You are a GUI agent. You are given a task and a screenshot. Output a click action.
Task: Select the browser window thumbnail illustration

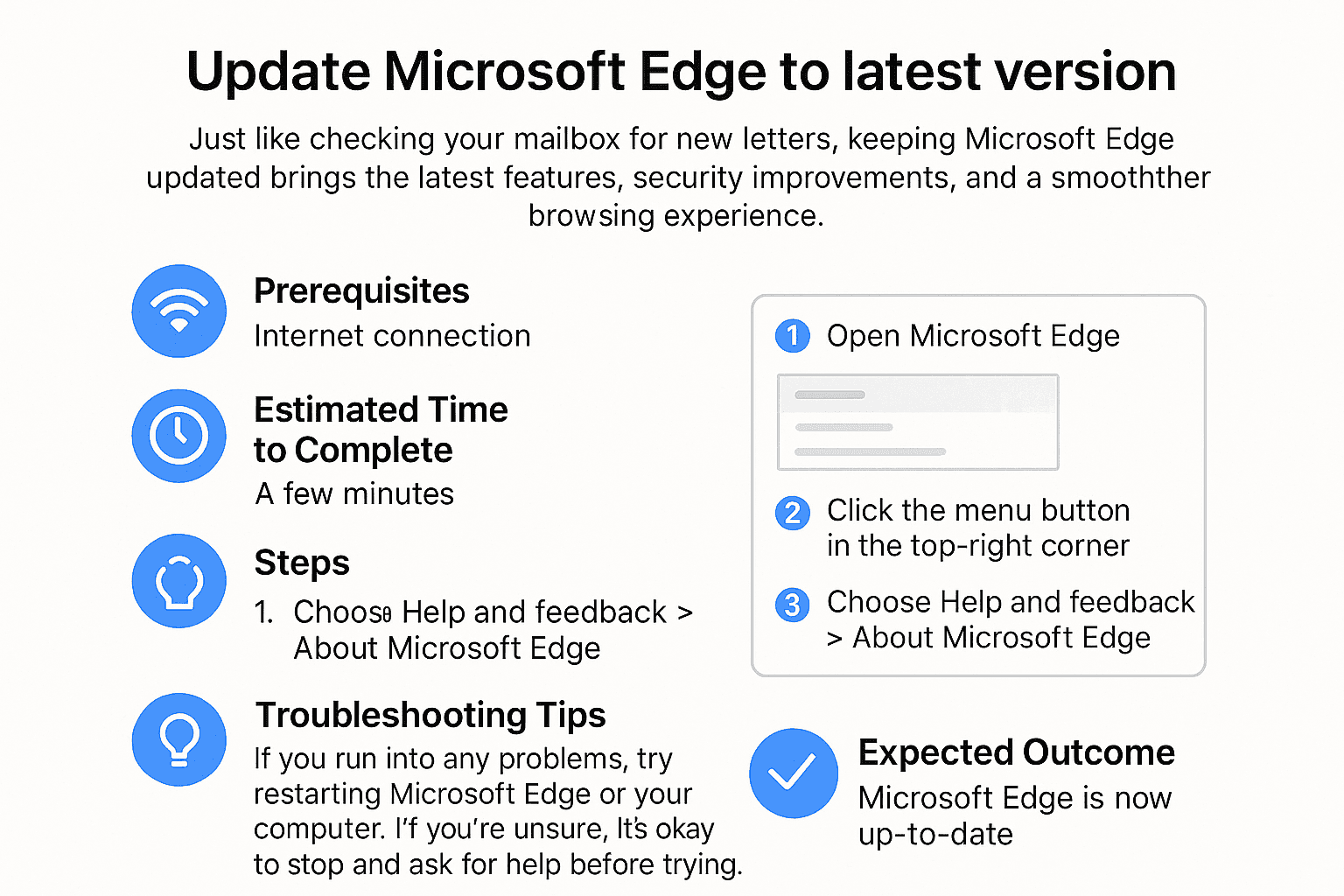pos(918,422)
